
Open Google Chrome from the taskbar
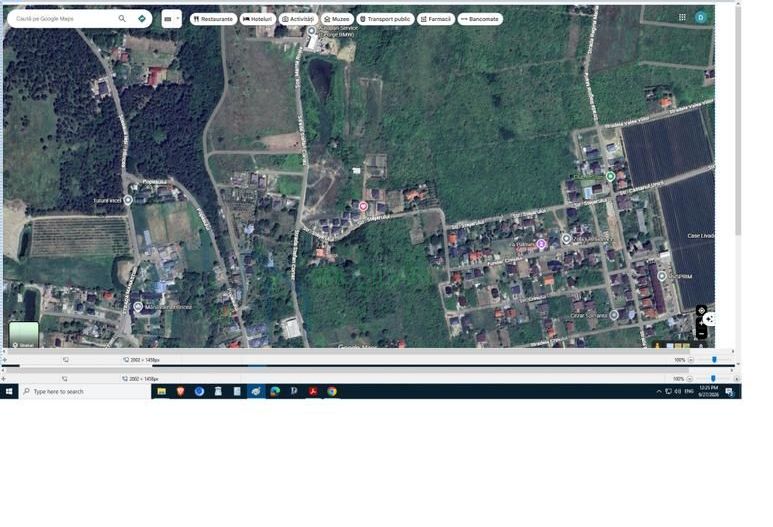(332, 391)
